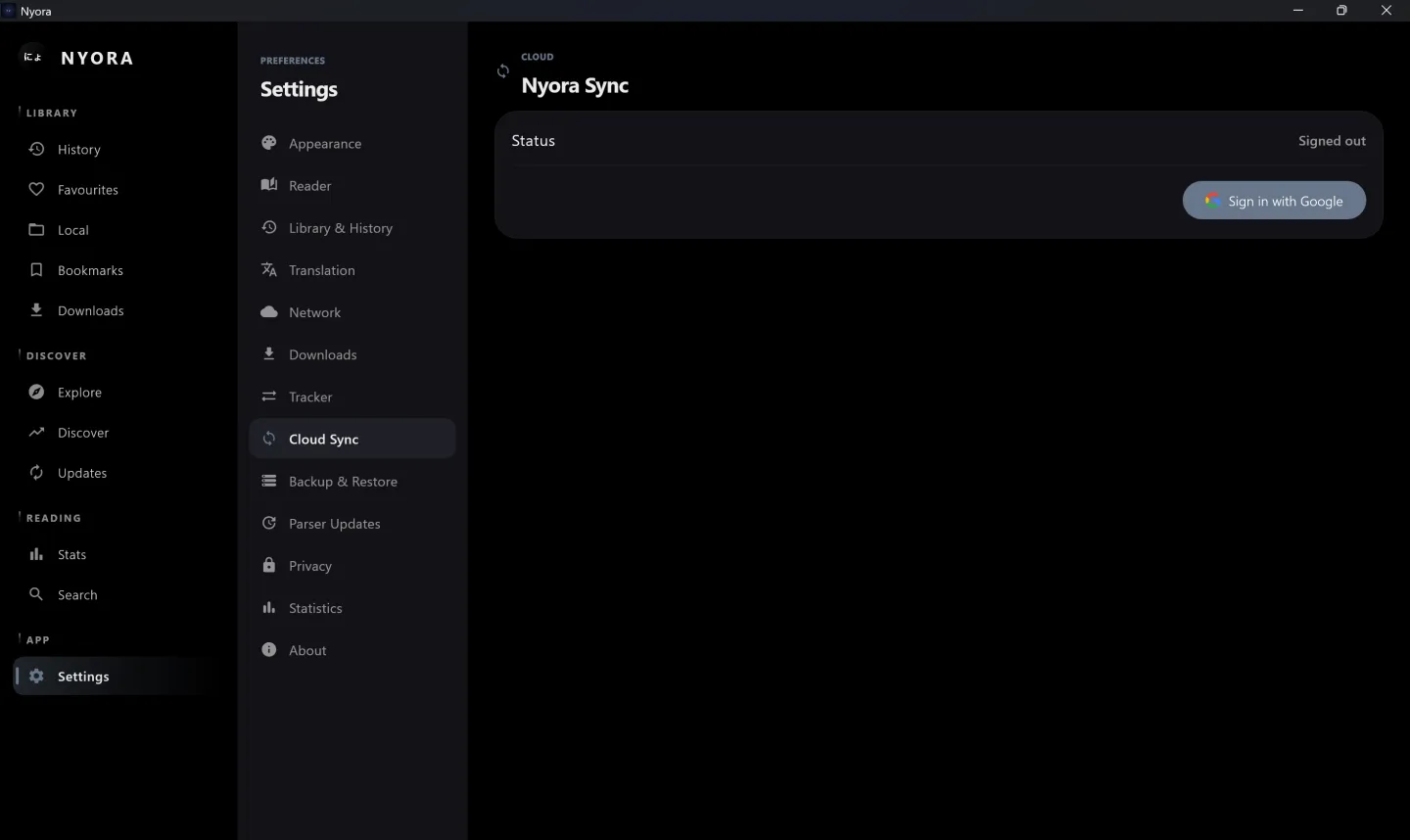Go to Library & History settings
The height and width of the screenshot is (840, 1410).
click(x=352, y=227)
